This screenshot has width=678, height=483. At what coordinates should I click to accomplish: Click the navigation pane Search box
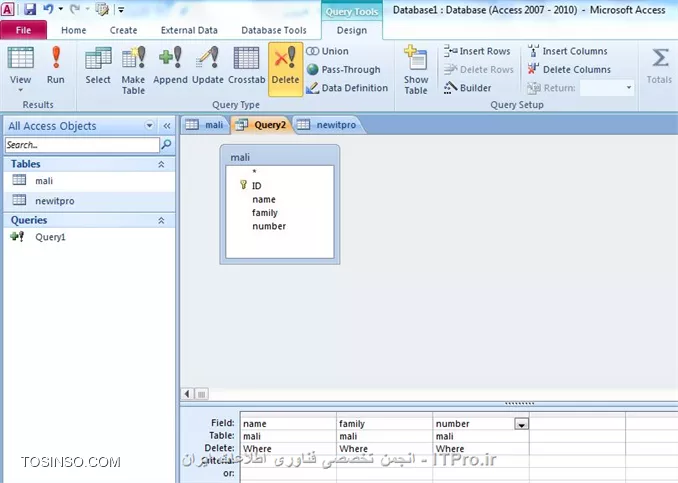(x=81, y=145)
